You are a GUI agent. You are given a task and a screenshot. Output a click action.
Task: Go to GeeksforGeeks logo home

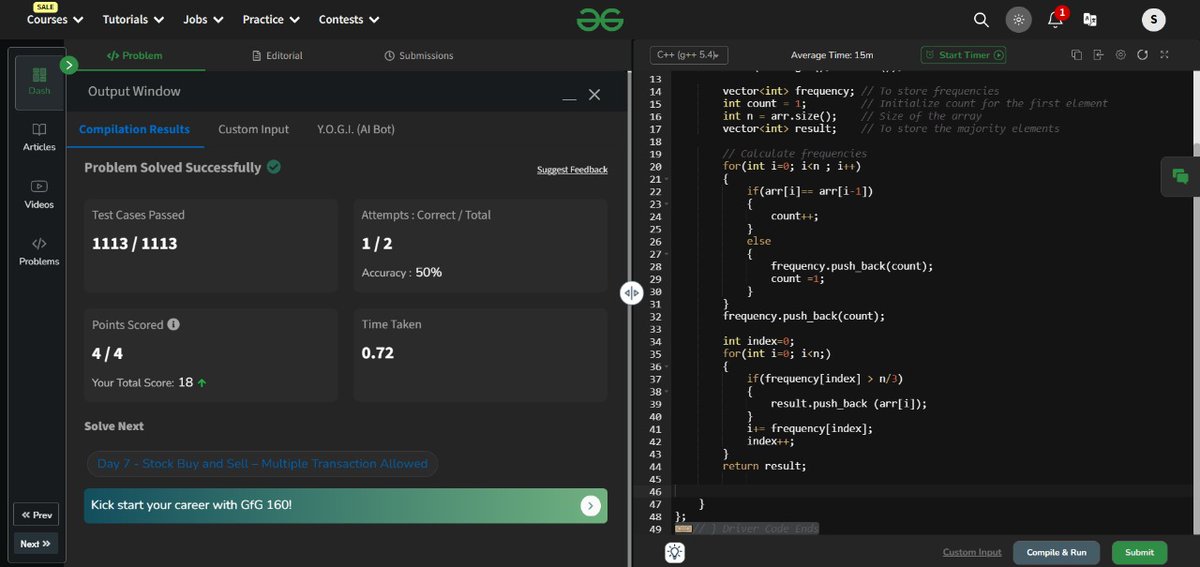click(x=599, y=19)
